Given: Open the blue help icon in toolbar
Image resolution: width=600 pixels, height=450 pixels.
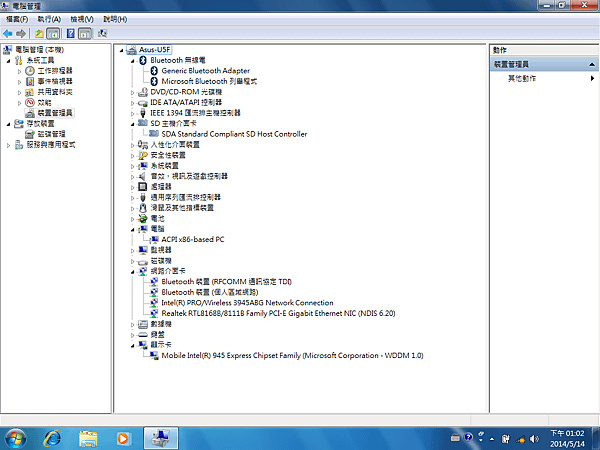Looking at the screenshot, I should 71,34.
